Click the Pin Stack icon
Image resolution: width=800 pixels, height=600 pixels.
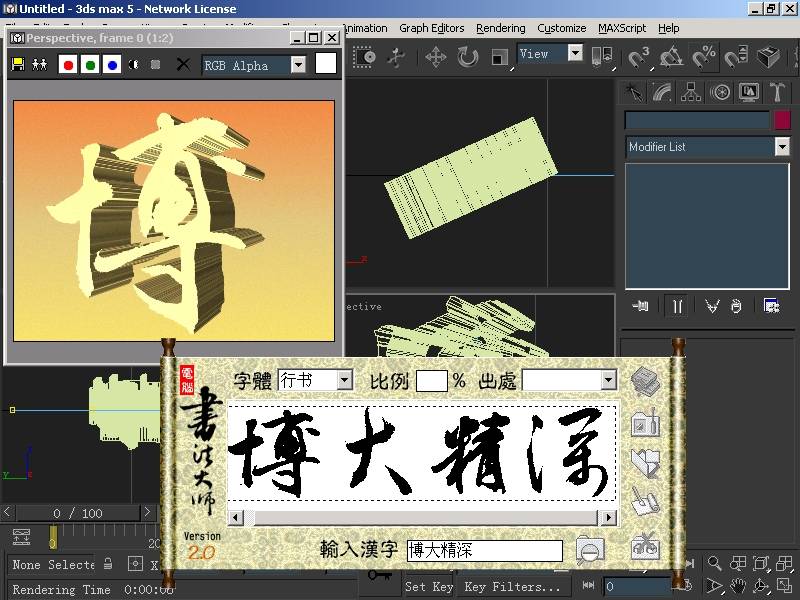click(x=640, y=306)
